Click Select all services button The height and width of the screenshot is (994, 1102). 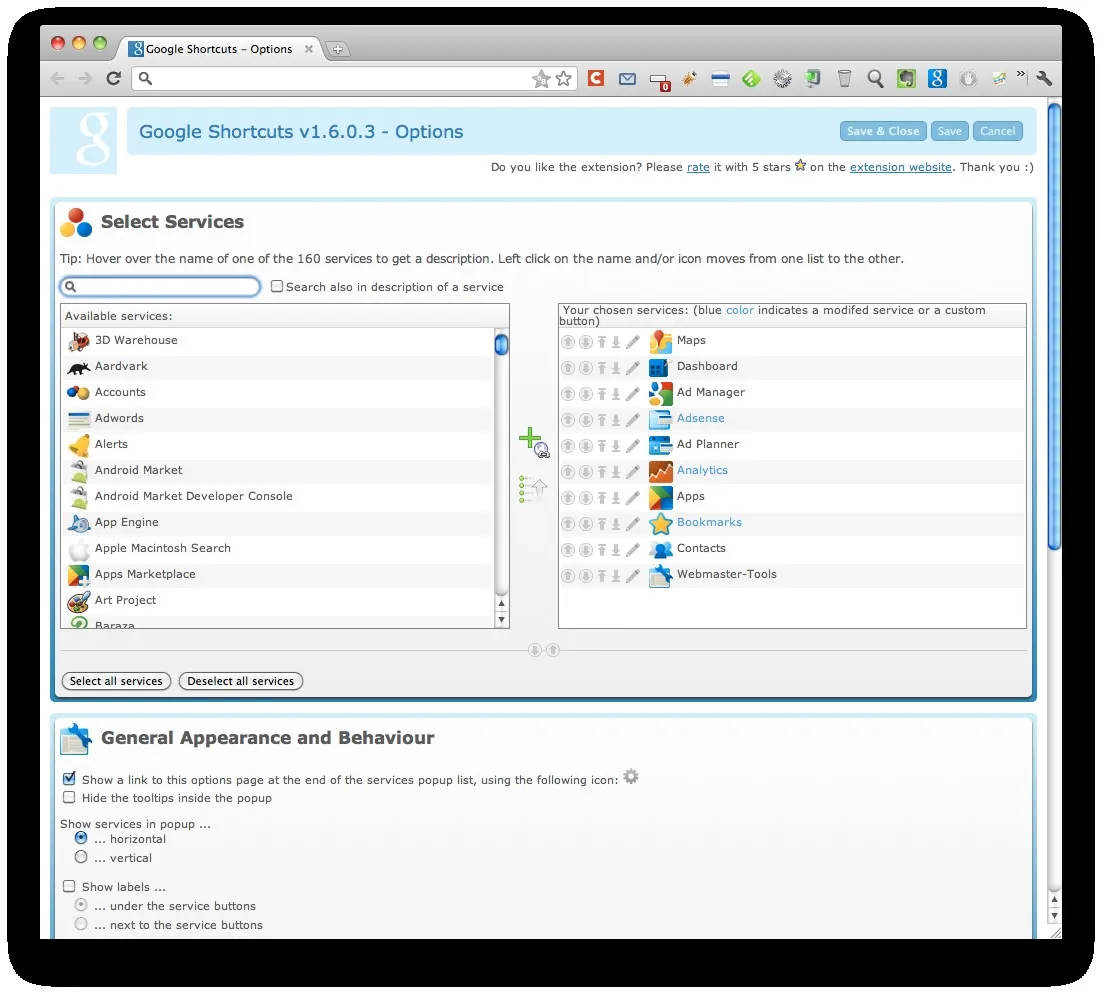[116, 681]
